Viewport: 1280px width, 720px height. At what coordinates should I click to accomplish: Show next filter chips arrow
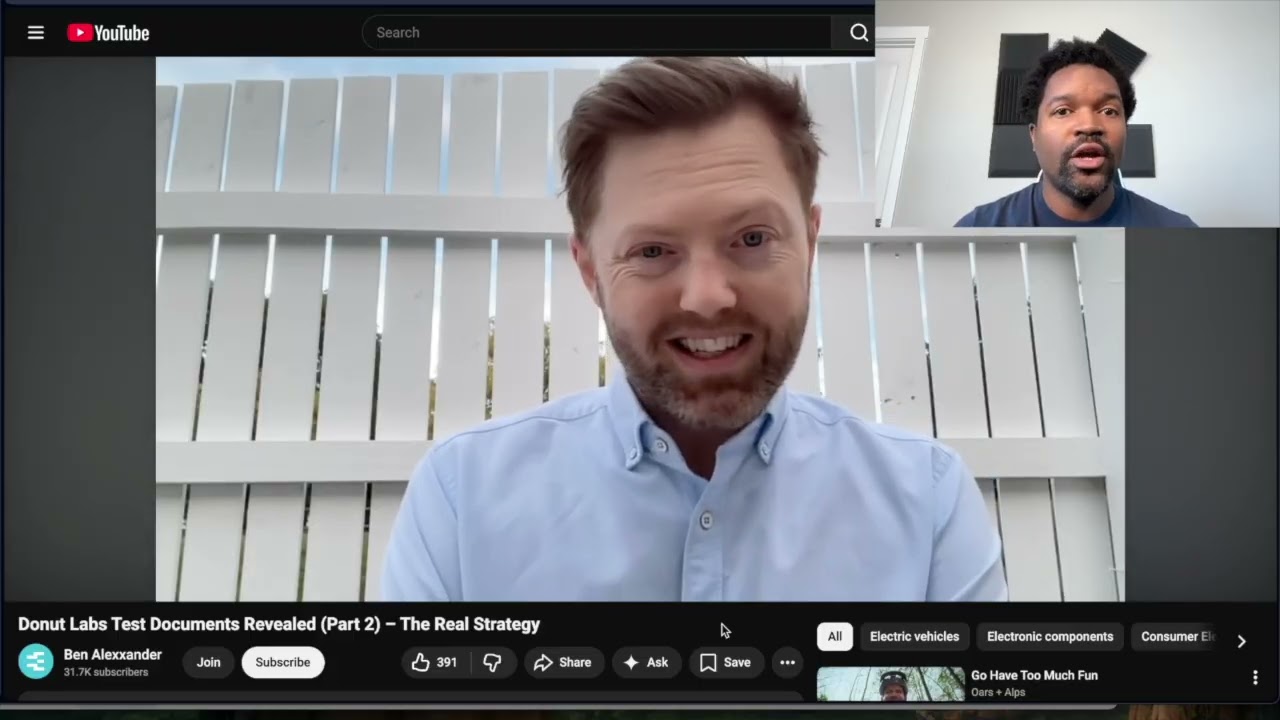(1241, 641)
